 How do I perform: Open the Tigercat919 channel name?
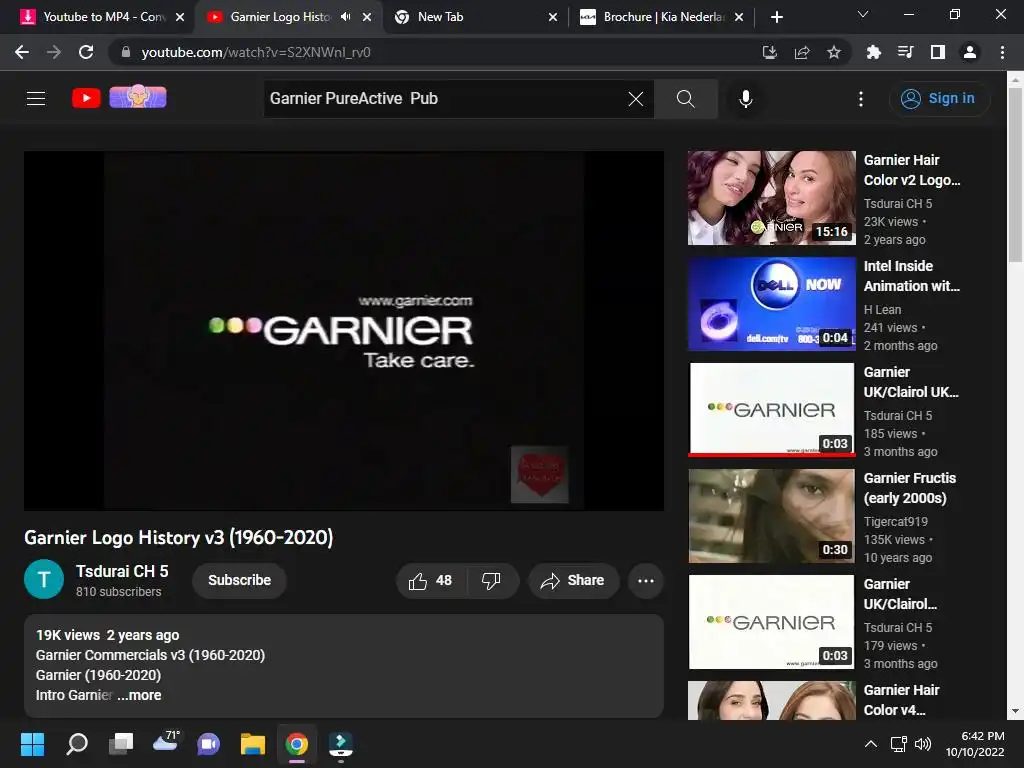(895, 521)
